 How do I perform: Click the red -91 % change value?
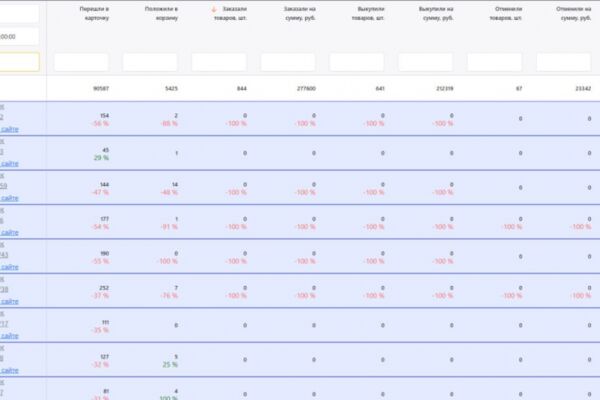coord(170,227)
